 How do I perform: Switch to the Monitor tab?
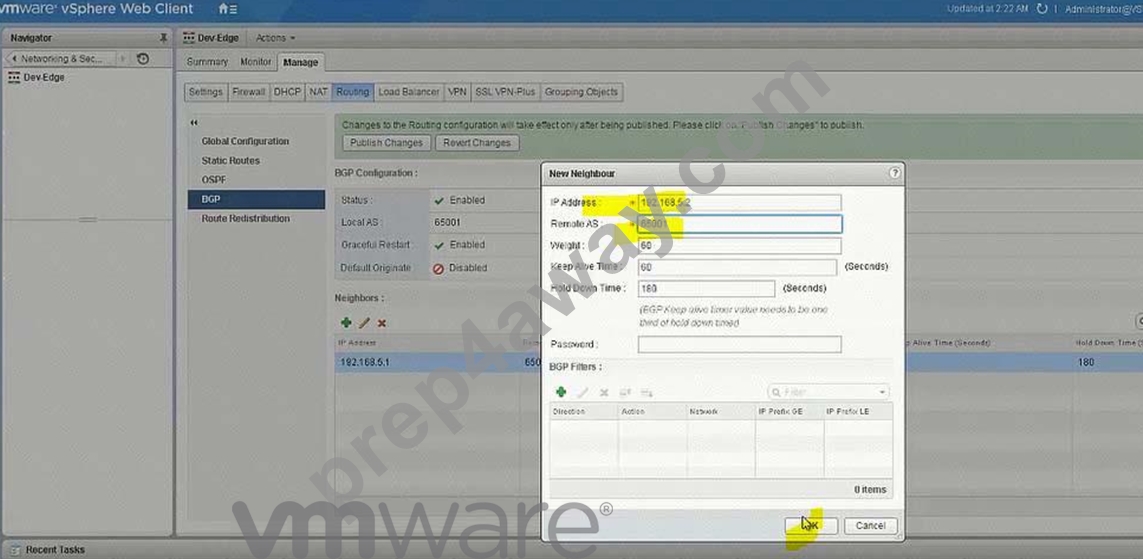255,62
